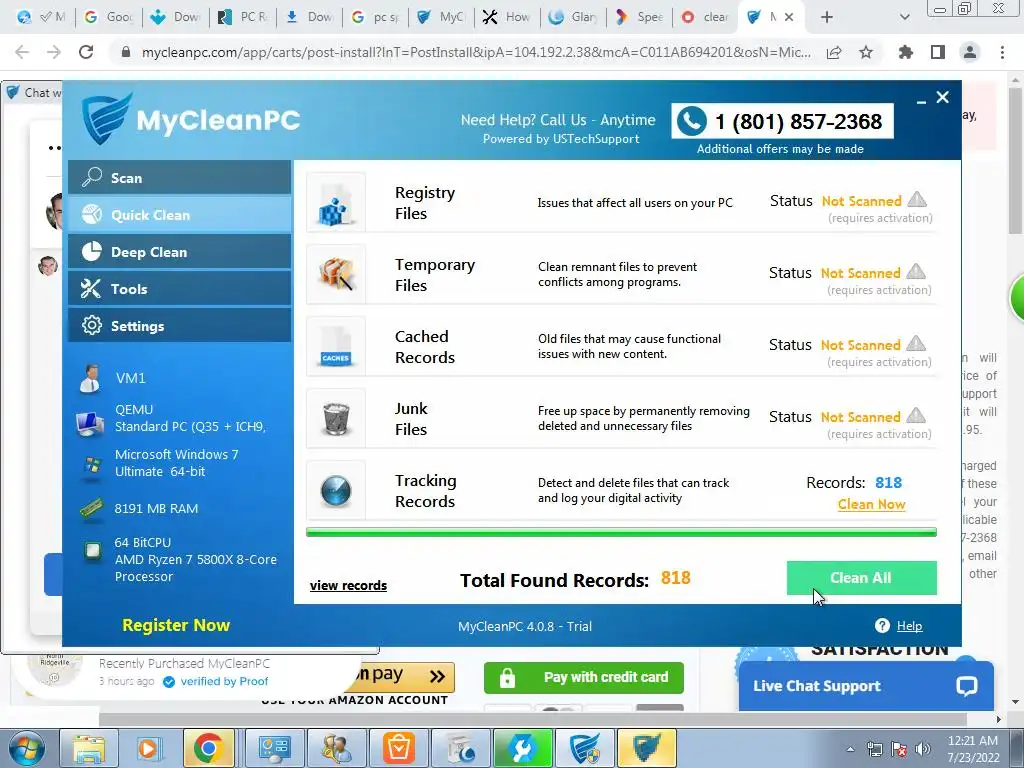The image size is (1024, 768).
Task: Click the QEMU computer icon
Action: [x=89, y=424]
